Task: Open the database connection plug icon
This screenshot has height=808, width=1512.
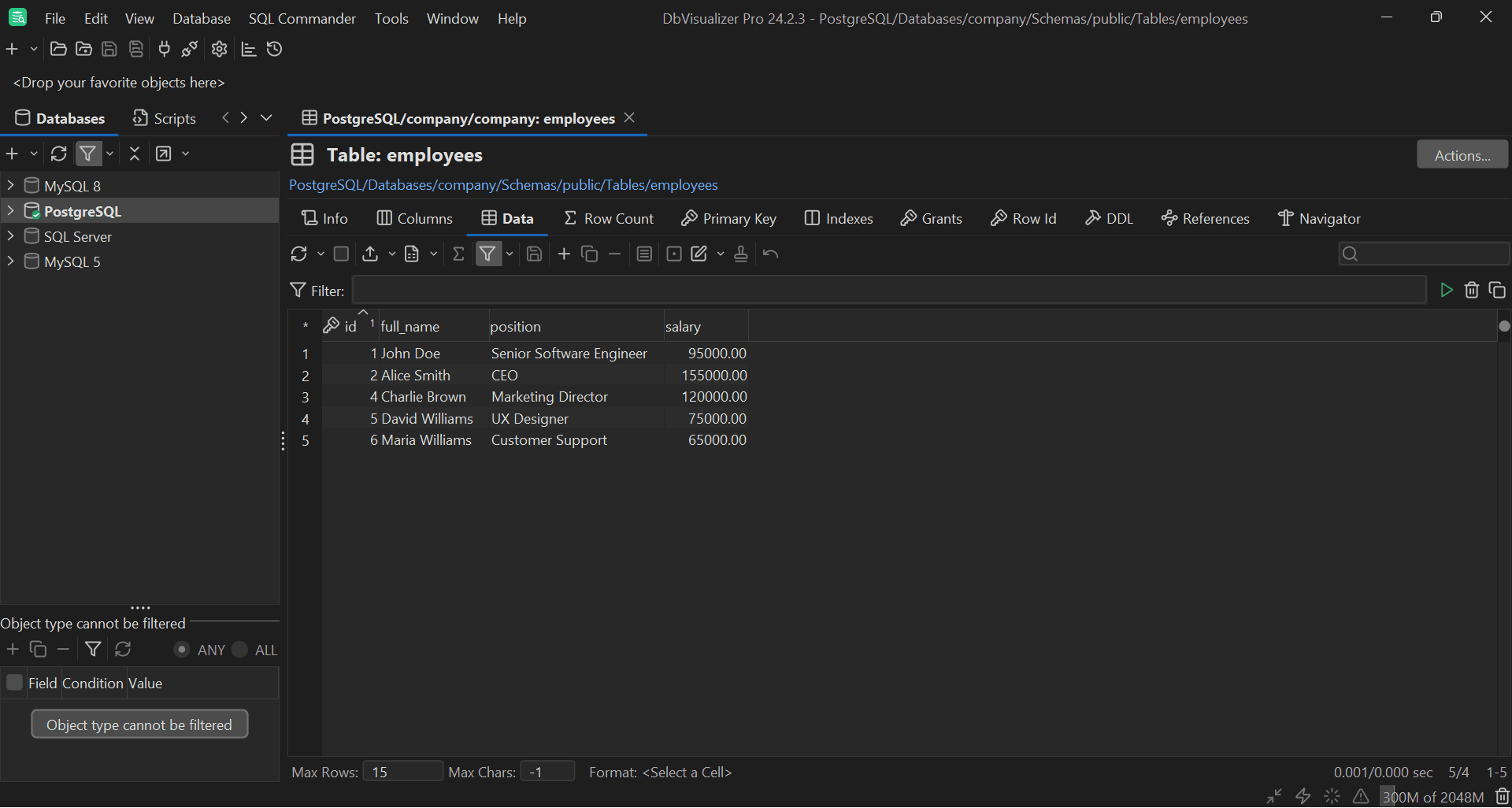Action: (x=164, y=49)
